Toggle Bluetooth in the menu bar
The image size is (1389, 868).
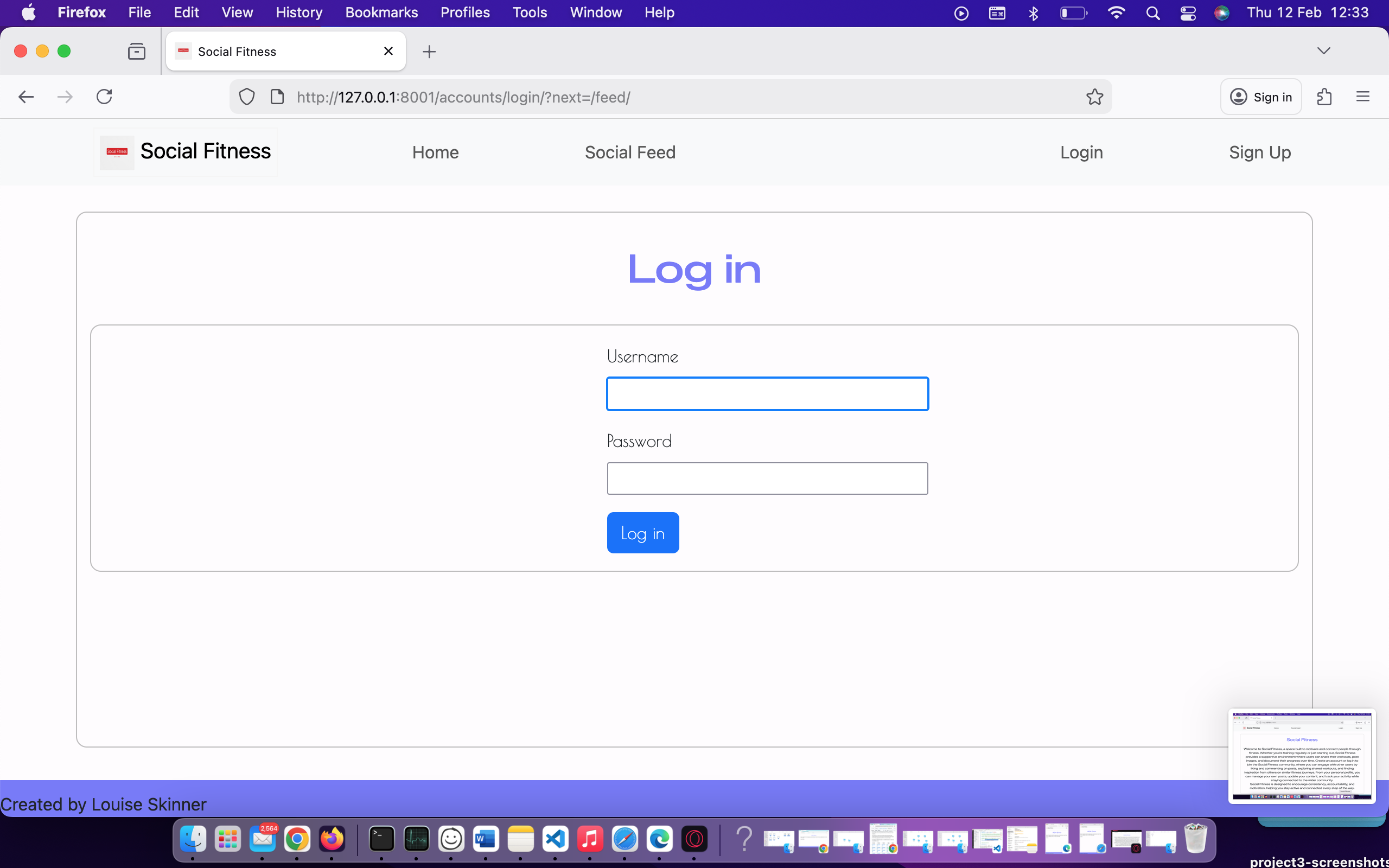[1033, 12]
